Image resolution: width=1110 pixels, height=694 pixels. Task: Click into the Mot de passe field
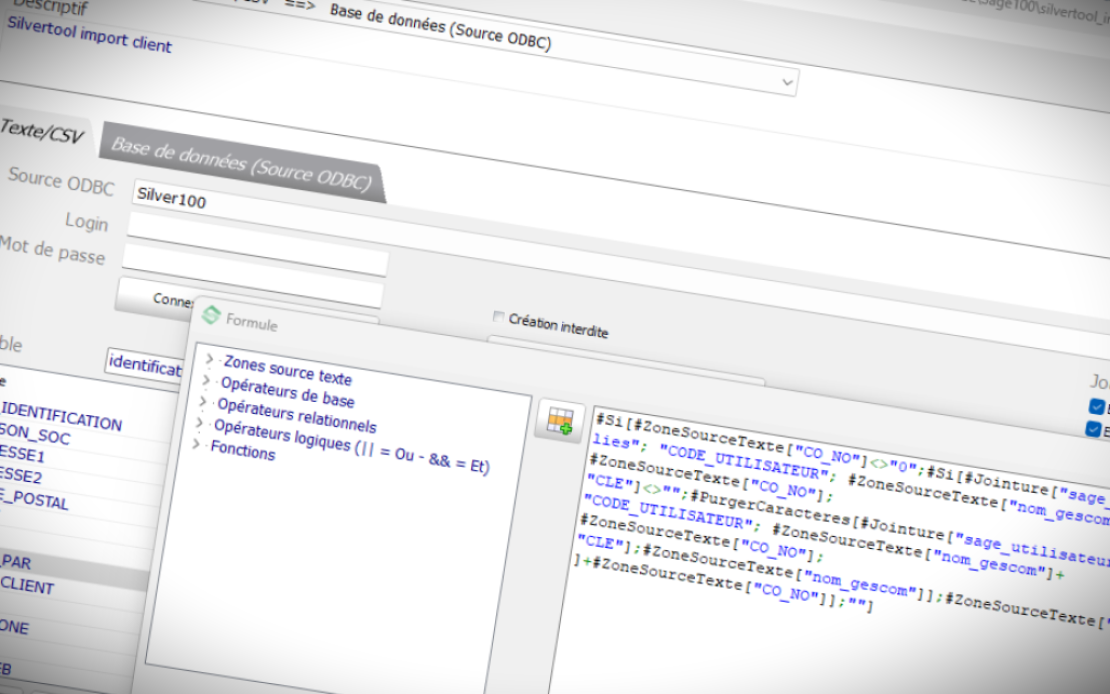tap(254, 262)
